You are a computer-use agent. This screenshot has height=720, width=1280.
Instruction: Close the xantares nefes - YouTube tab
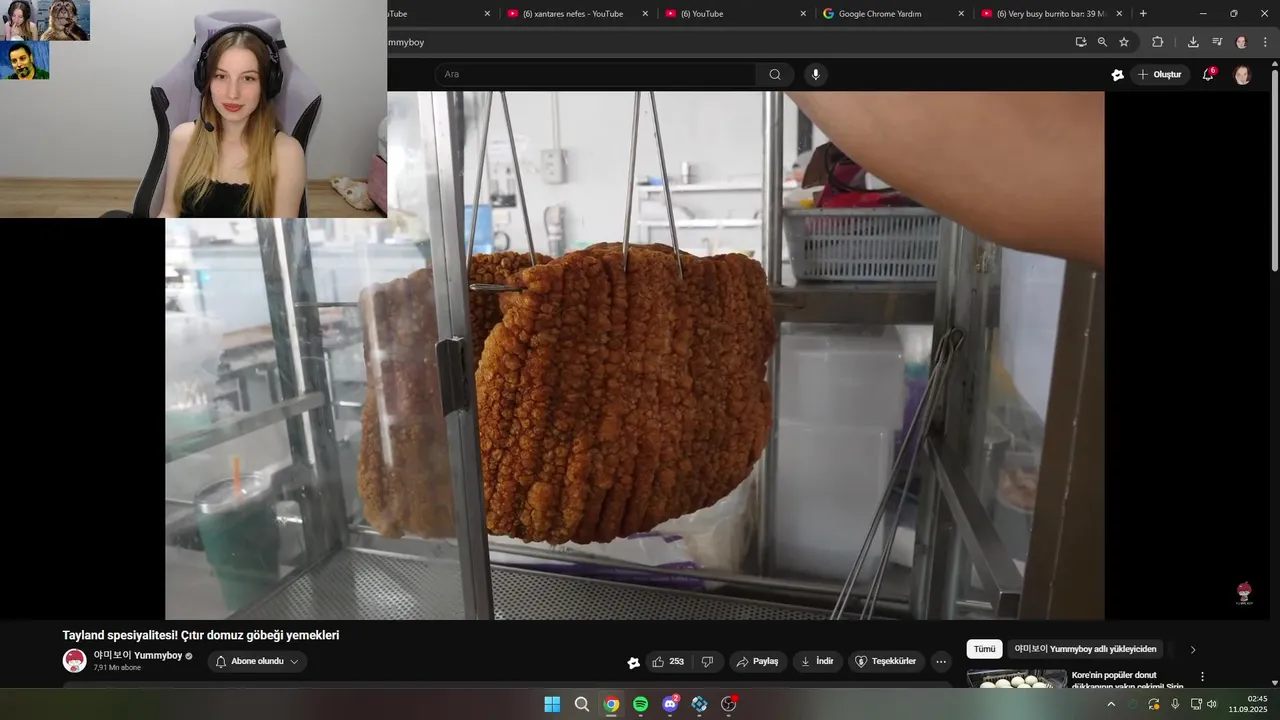pos(645,14)
